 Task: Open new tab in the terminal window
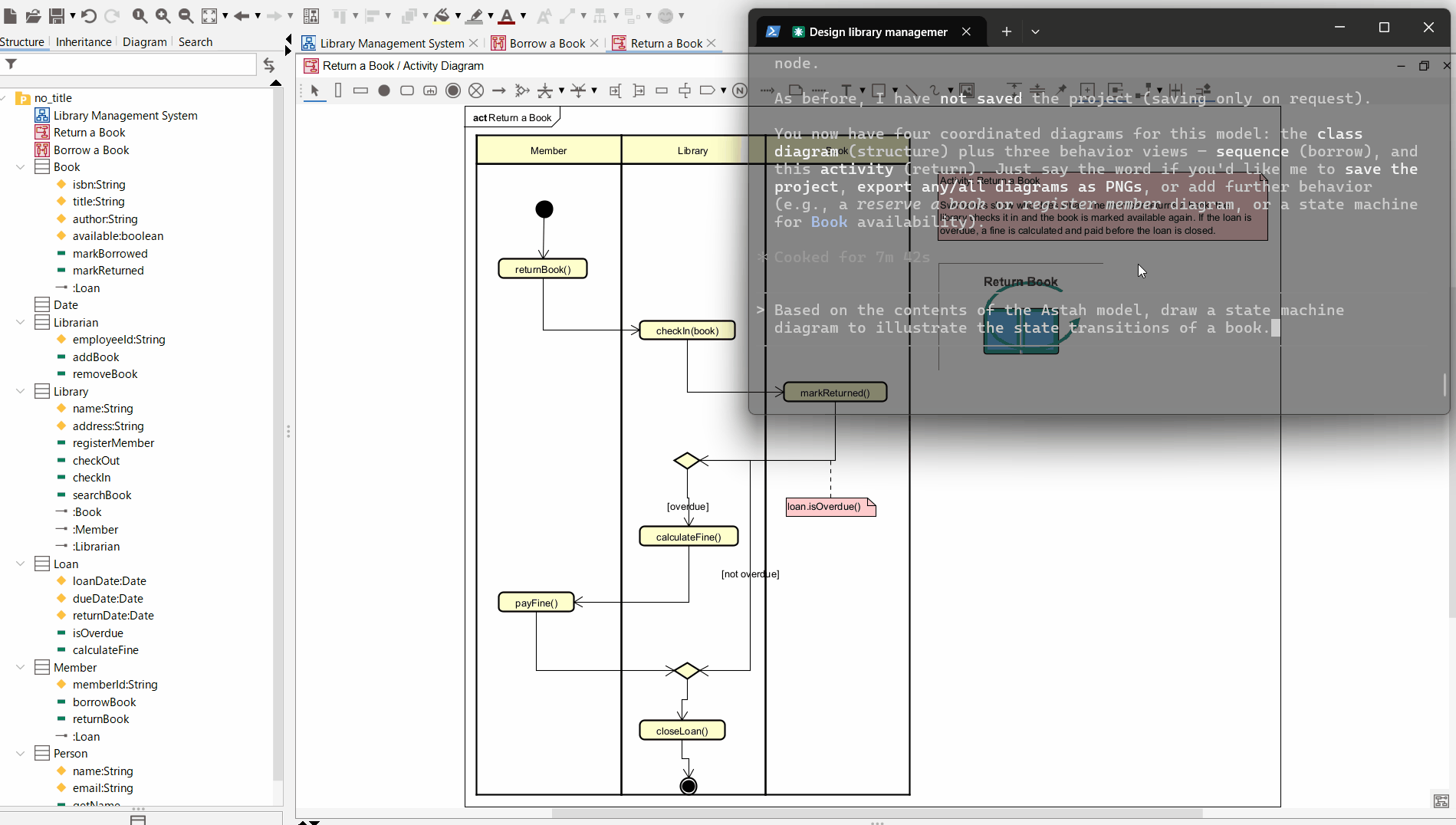[1006, 31]
